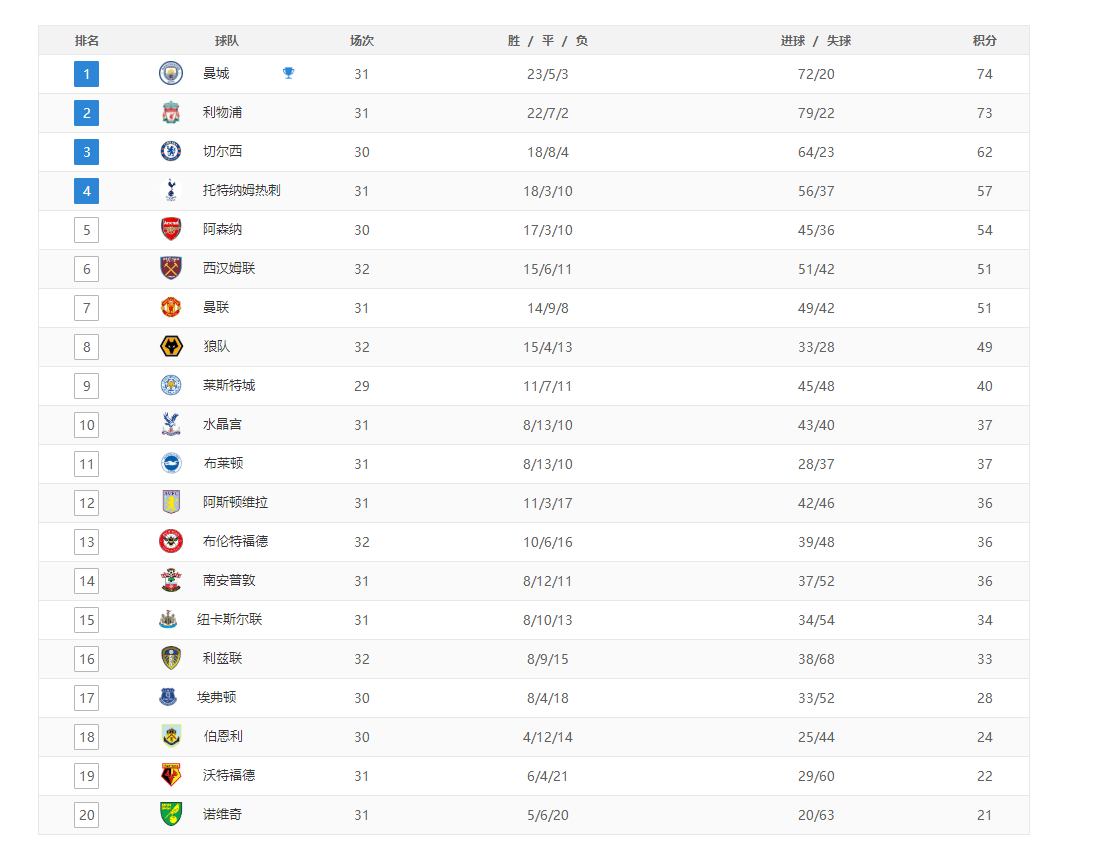This screenshot has height=851, width=1102.
Task: Click the Brentford bee crest
Action: [x=171, y=541]
